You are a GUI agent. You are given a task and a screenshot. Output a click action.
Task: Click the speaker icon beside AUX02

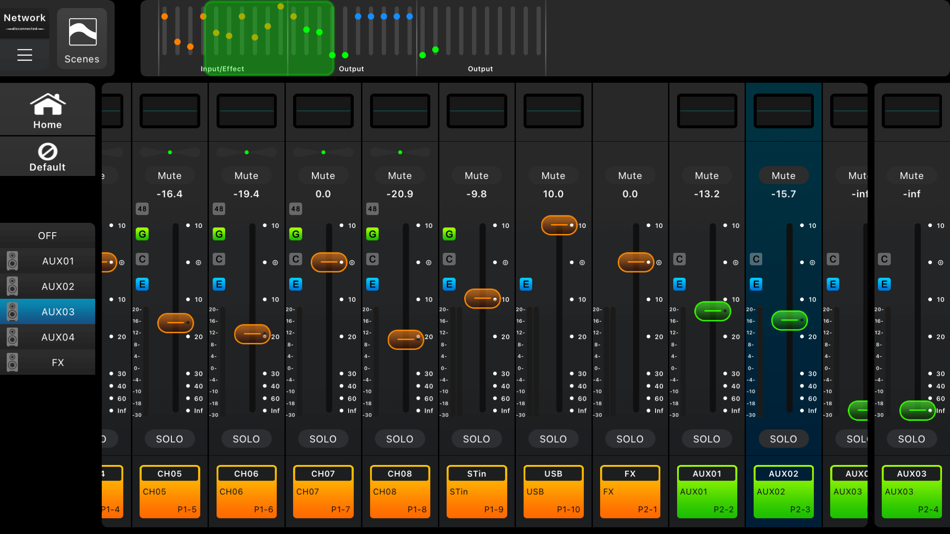[12, 286]
